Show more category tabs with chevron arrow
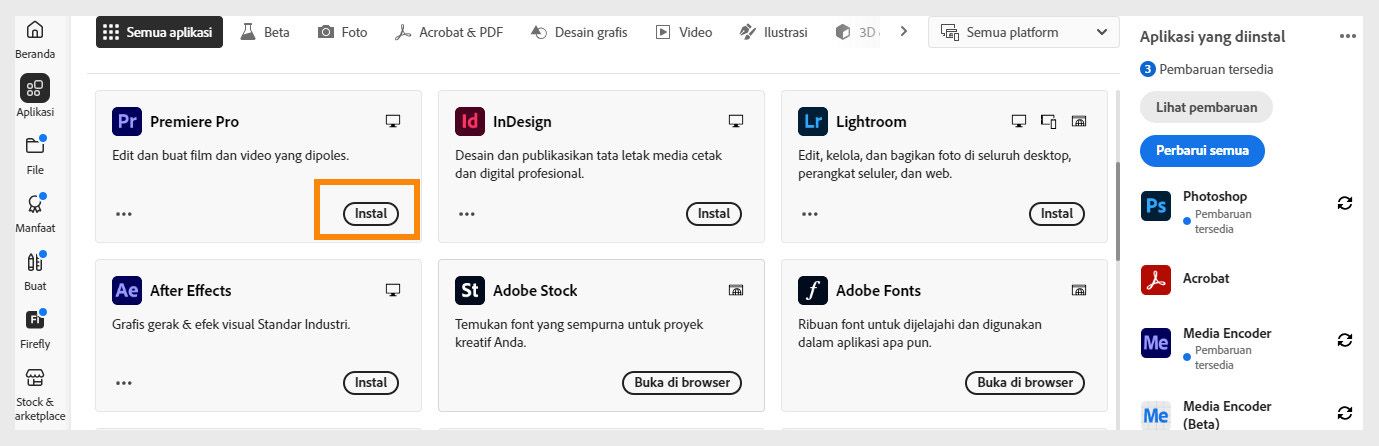 (x=904, y=32)
